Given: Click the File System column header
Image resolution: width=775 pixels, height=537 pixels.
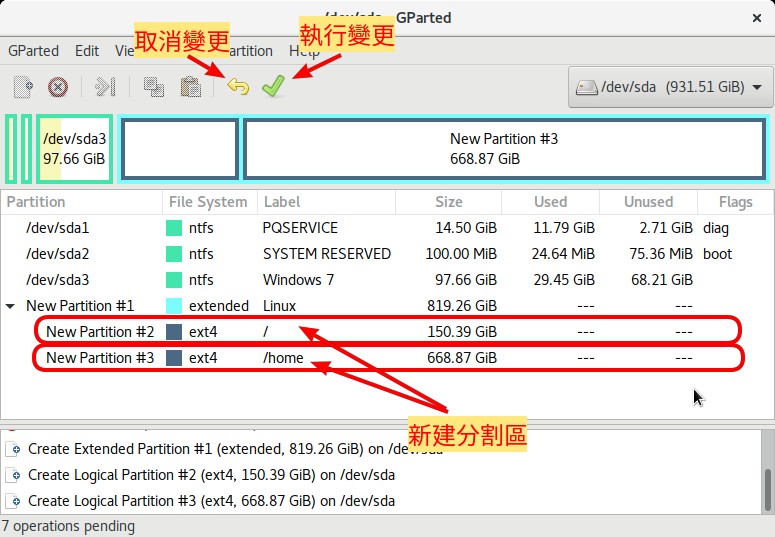Looking at the screenshot, I should (208, 202).
